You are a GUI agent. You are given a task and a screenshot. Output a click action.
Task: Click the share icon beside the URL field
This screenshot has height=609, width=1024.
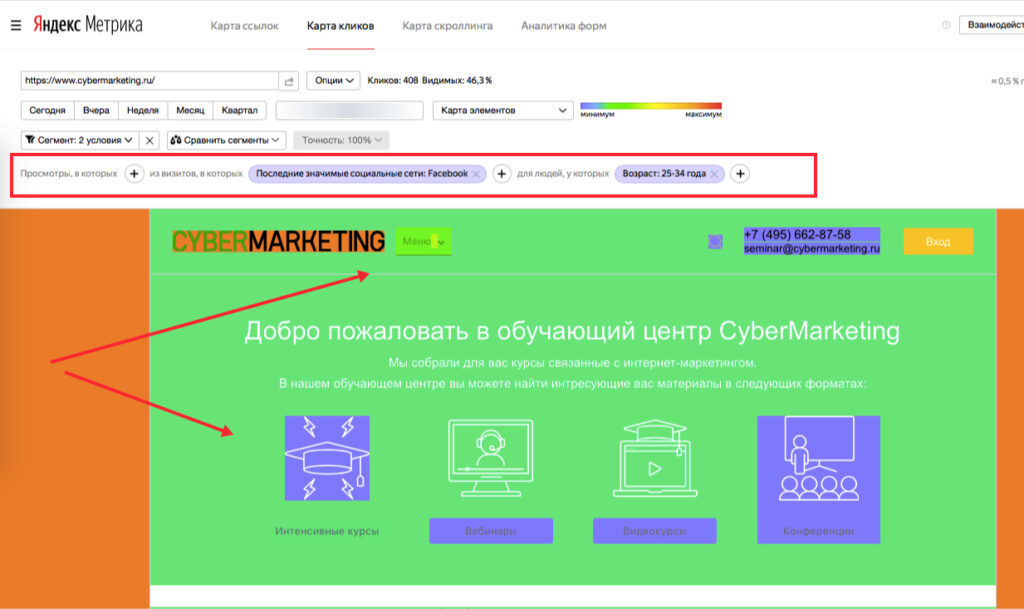pos(287,78)
